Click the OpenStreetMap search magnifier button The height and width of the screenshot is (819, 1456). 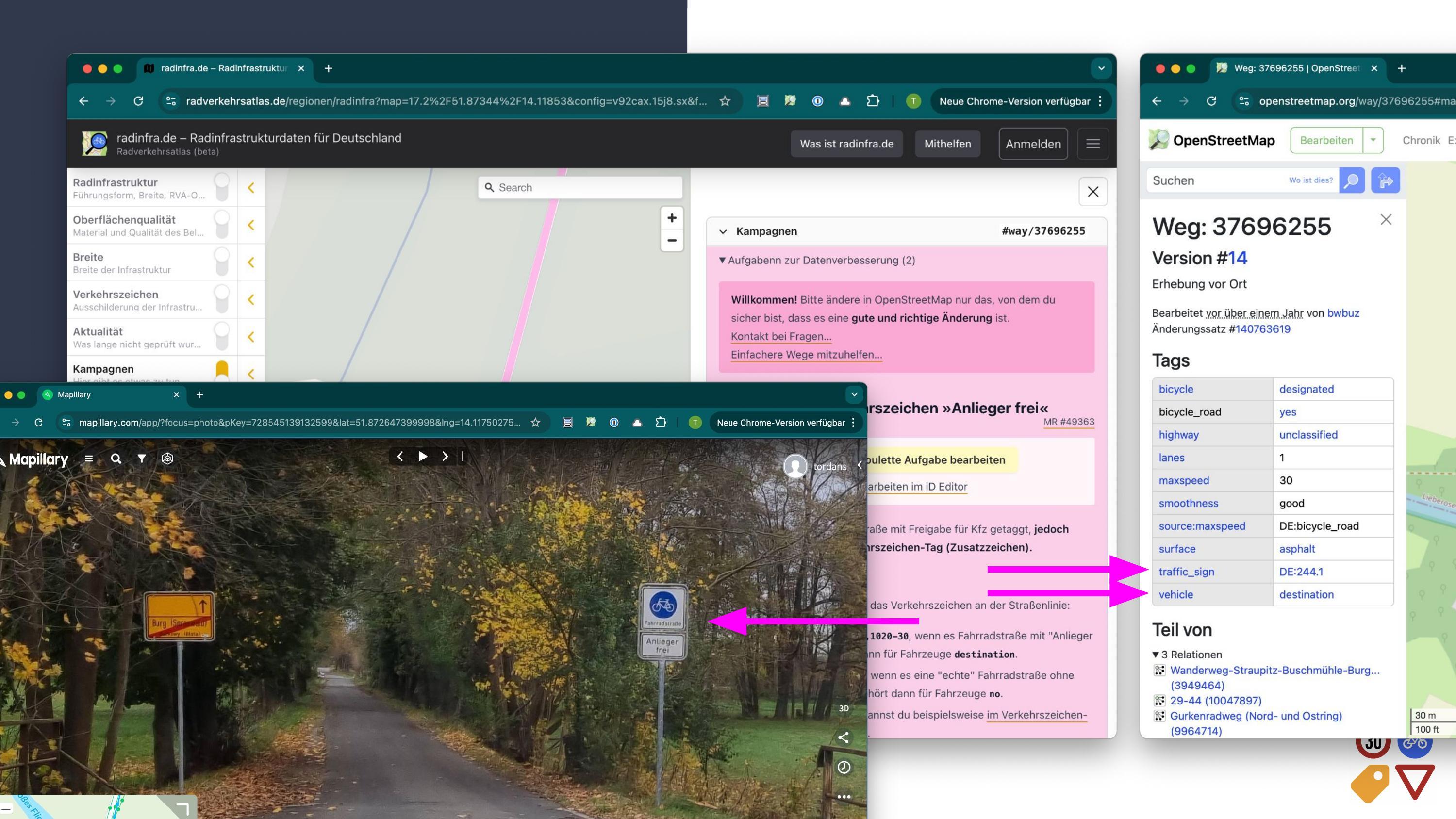(1352, 180)
